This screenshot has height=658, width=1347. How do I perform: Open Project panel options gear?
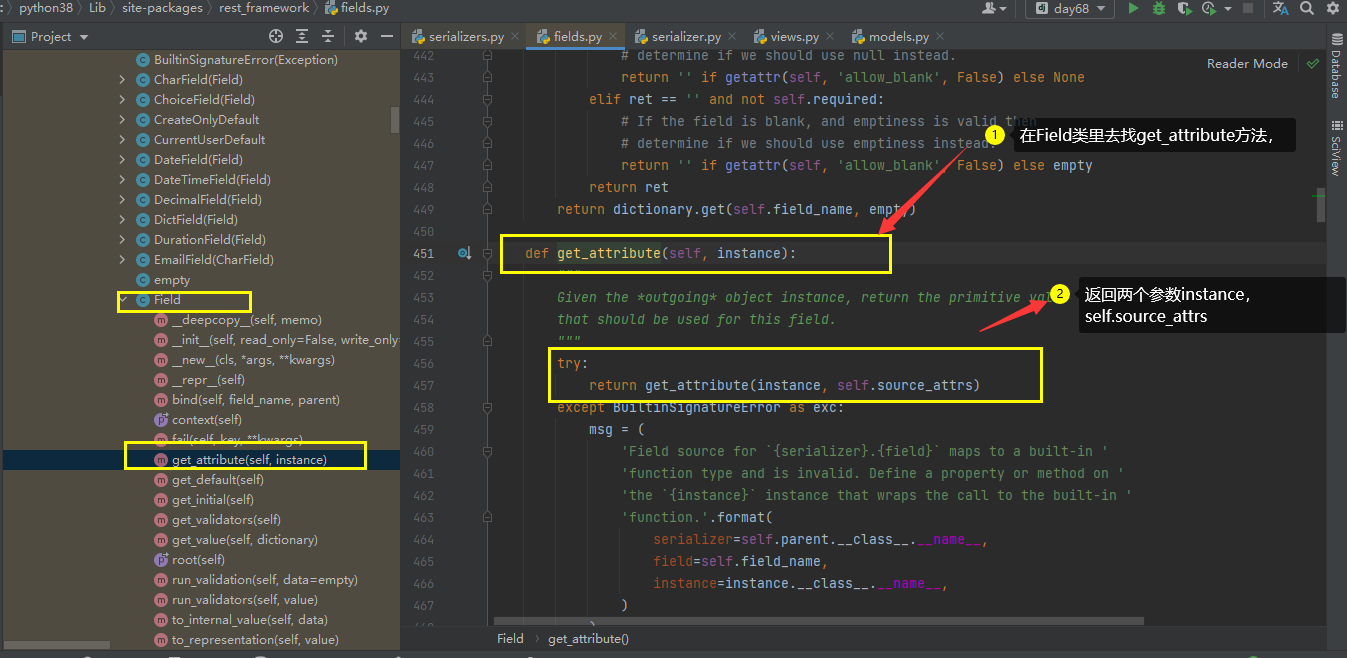361,36
